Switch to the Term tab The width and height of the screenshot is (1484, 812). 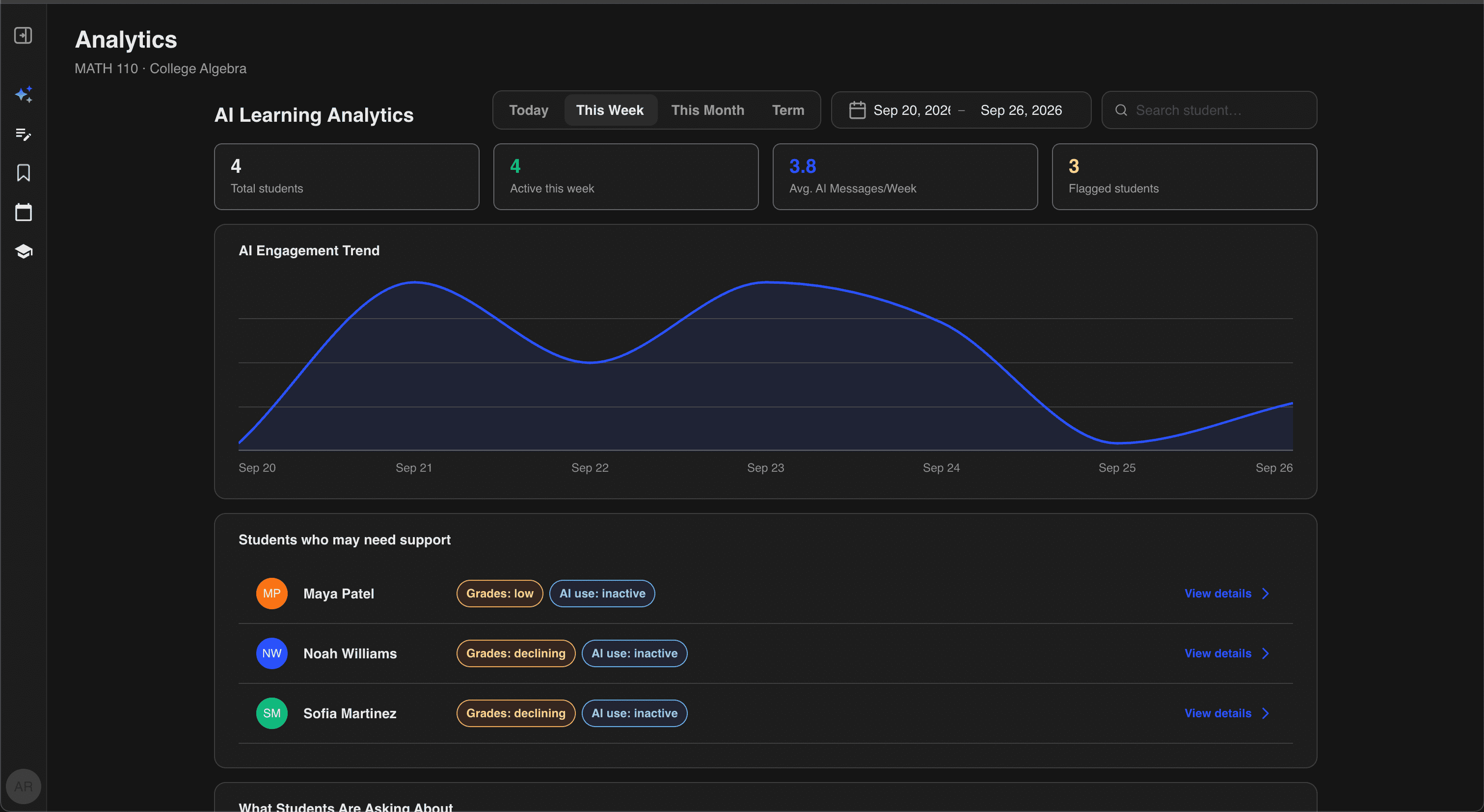tap(788, 110)
